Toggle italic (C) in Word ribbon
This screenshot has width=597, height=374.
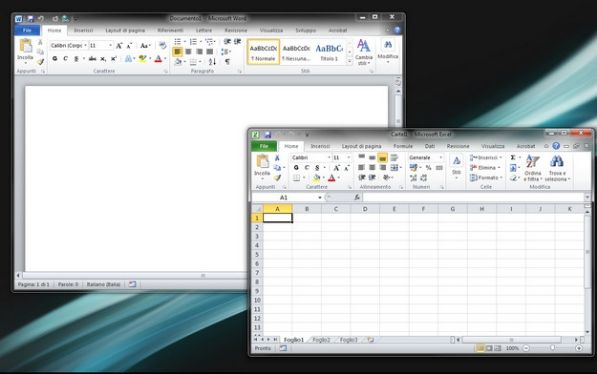tap(65, 59)
